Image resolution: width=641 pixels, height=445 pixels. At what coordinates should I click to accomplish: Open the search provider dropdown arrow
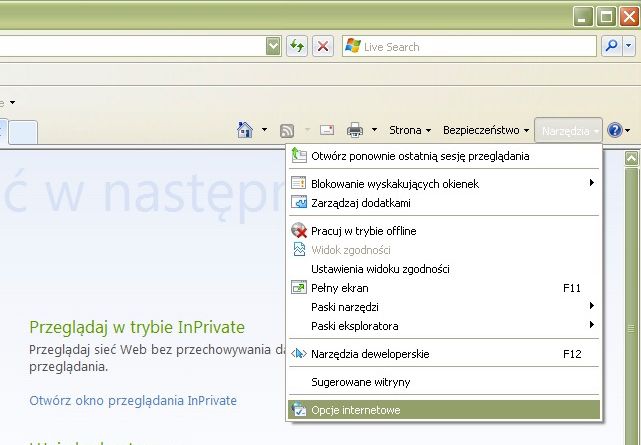[x=629, y=46]
